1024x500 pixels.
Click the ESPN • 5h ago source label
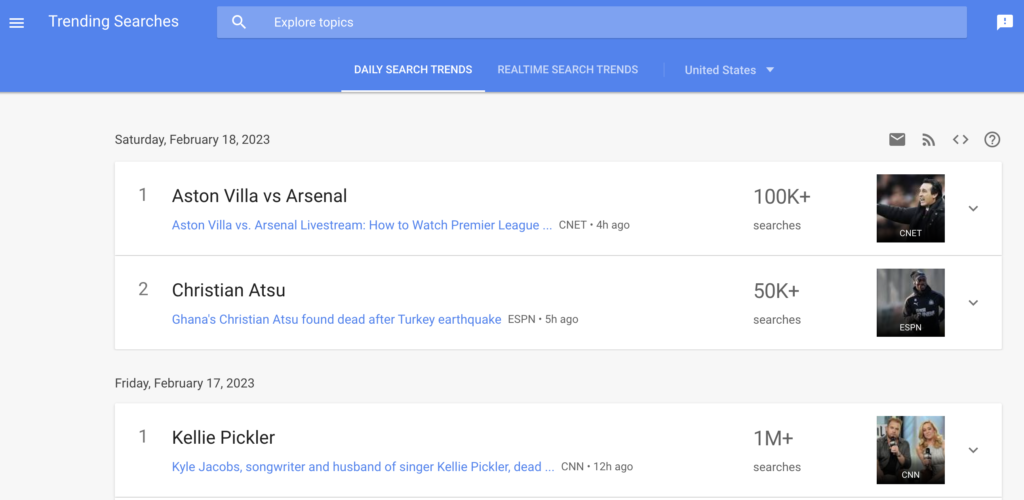[x=543, y=319]
